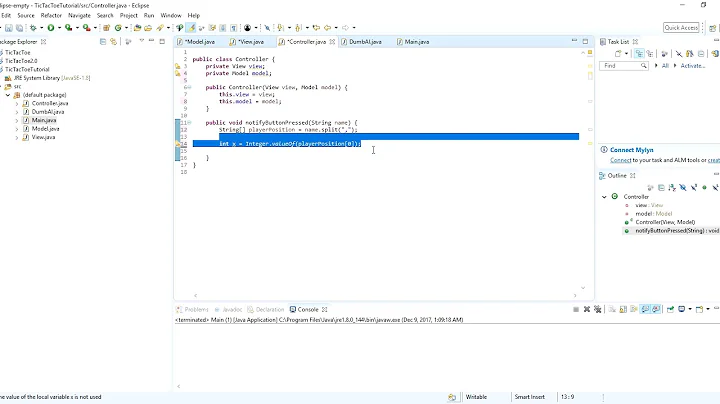720x404 pixels.
Task: Collapse All in Package Explorer
Action: [x=103, y=41]
